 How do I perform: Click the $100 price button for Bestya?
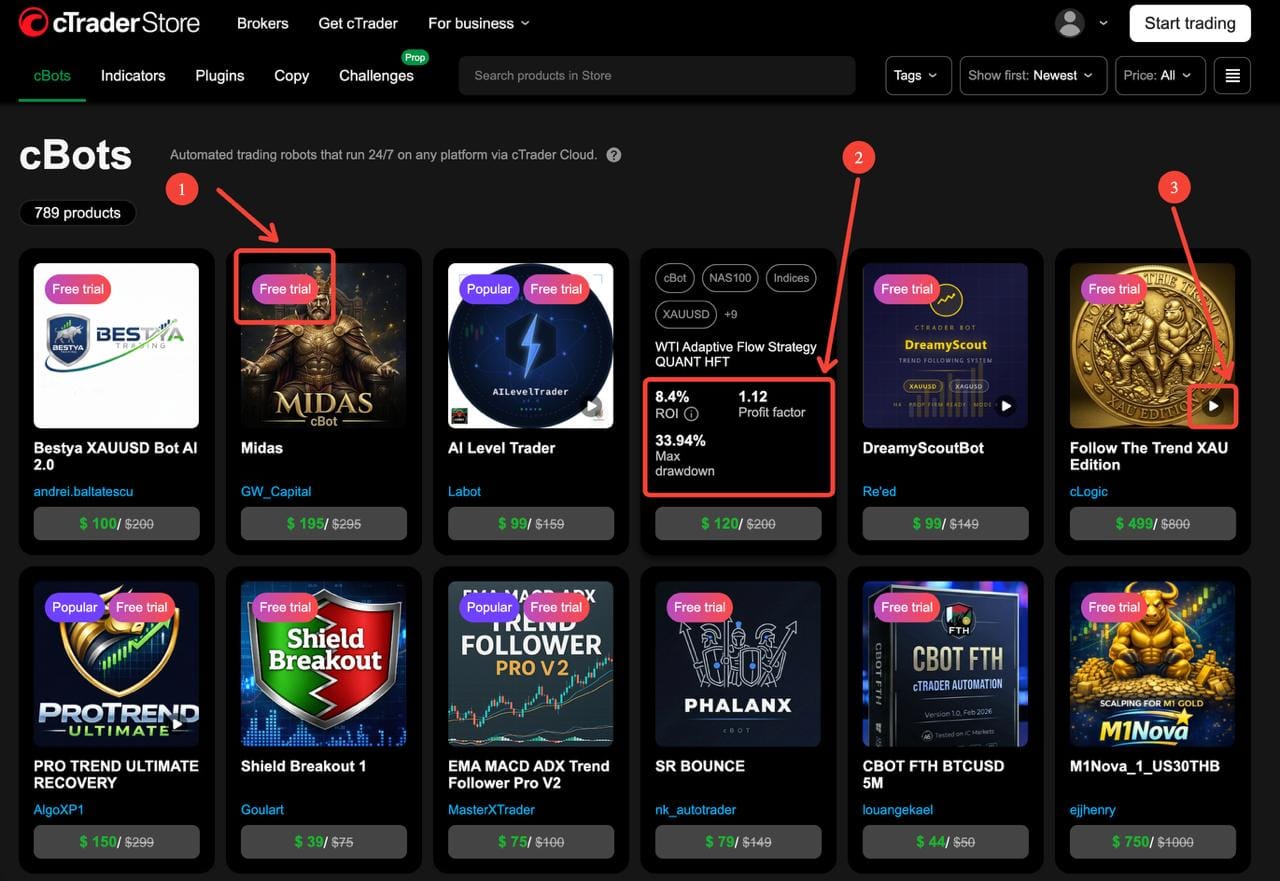click(x=116, y=523)
